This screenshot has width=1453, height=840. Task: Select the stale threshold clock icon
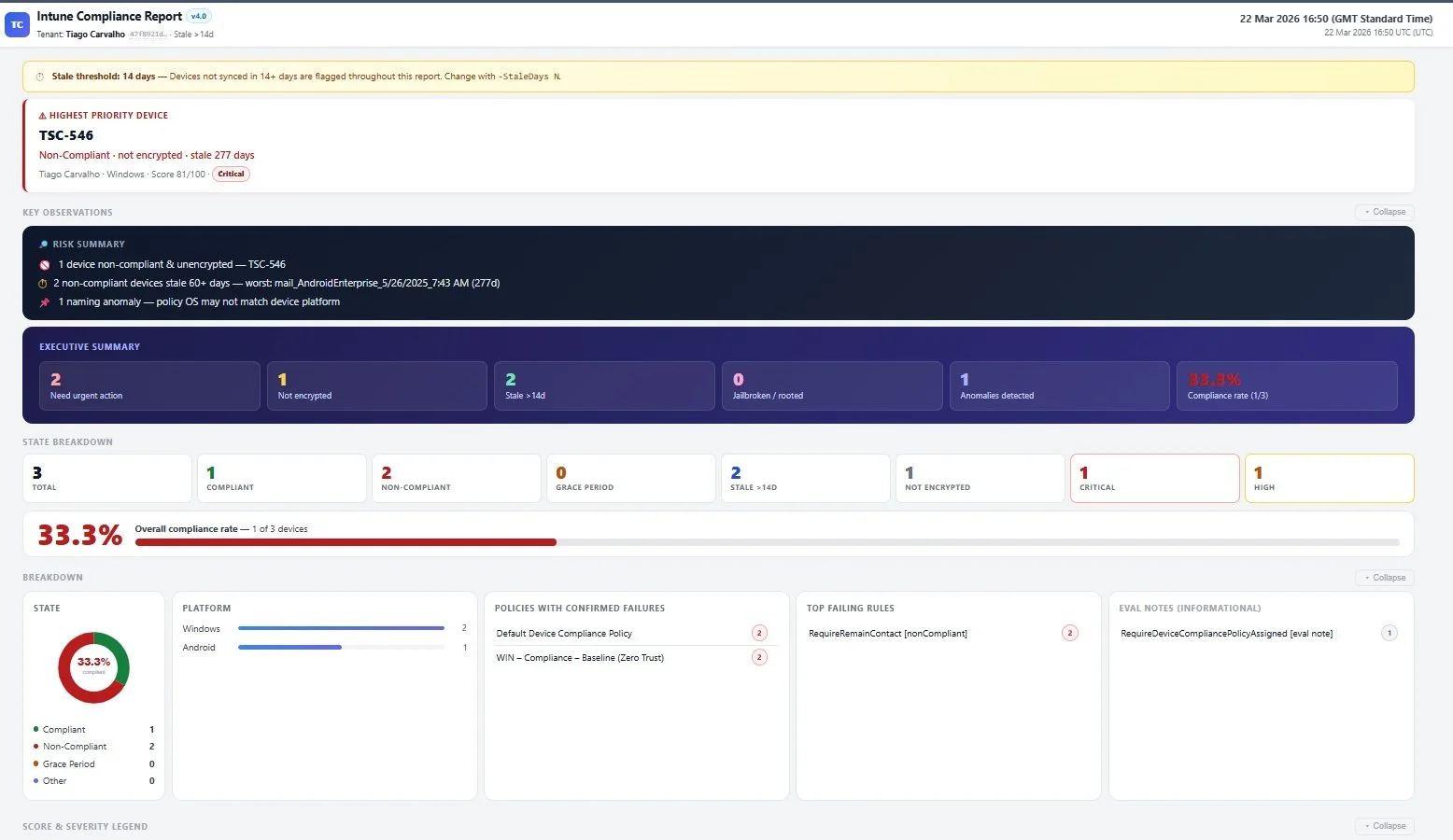[x=38, y=76]
